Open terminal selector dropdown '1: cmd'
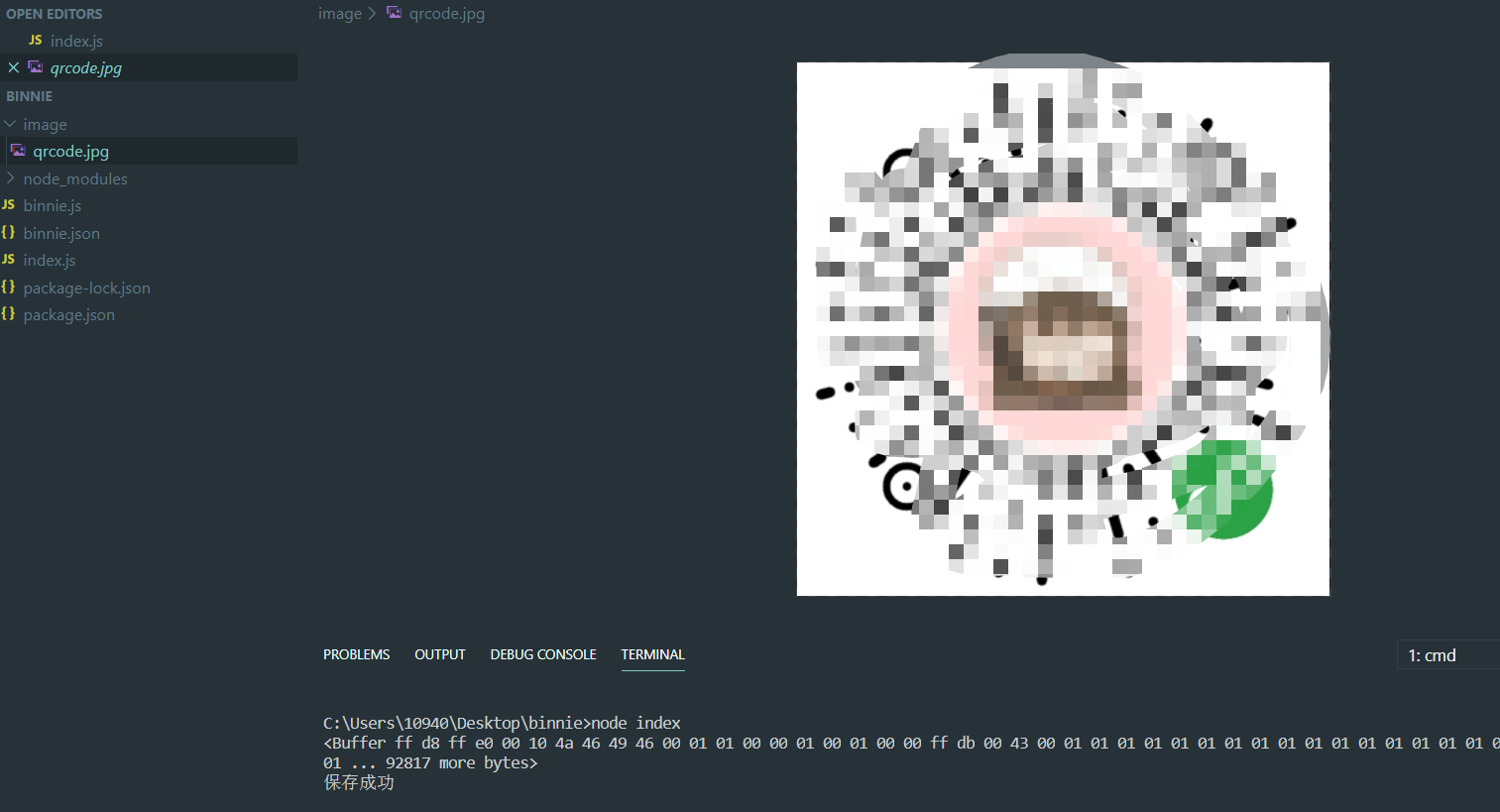This screenshot has width=1500, height=812. coord(1447,655)
